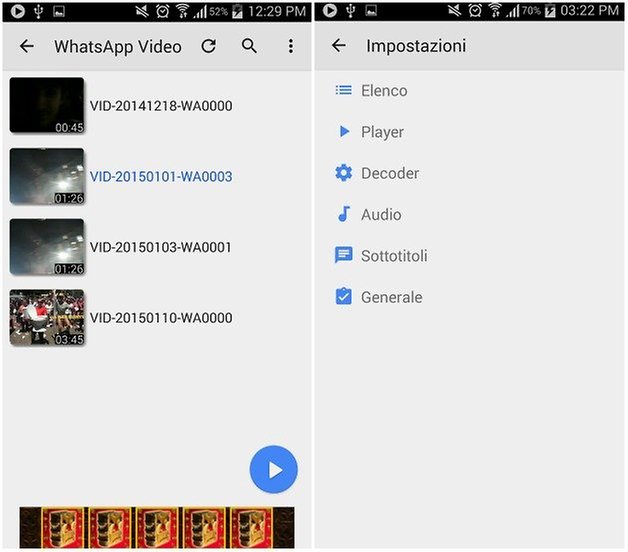Image resolution: width=628 pixels, height=552 pixels.
Task: Open the three-dot overflow menu
Action: coord(291,46)
